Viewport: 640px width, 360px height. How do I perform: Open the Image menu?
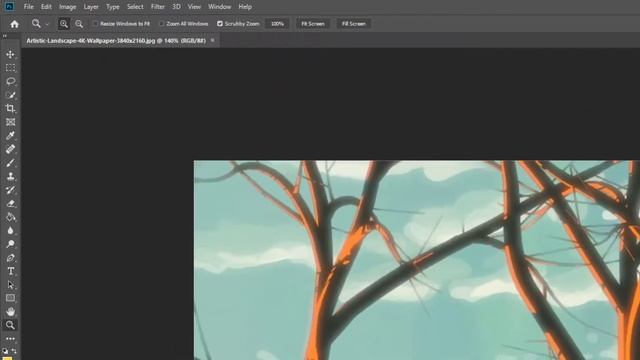tap(67, 7)
